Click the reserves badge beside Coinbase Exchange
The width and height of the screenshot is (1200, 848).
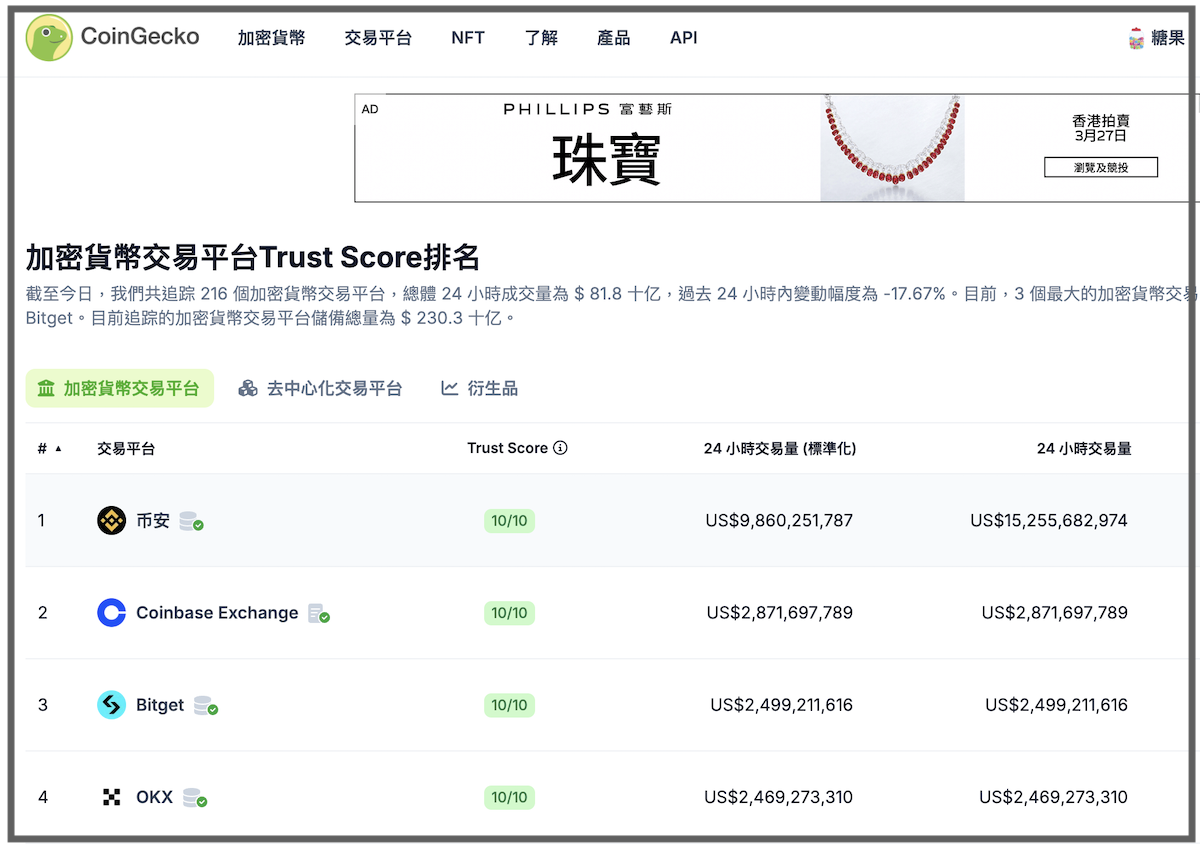click(x=319, y=613)
